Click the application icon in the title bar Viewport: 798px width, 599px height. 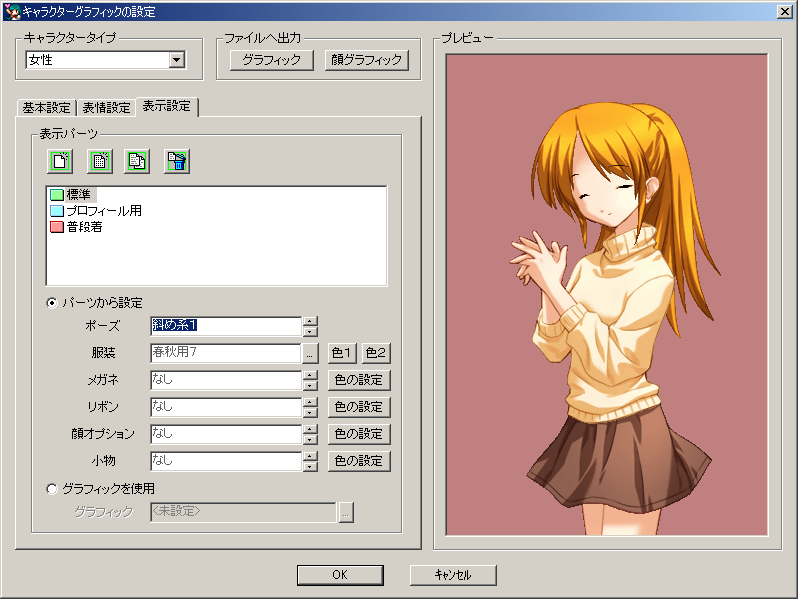tap(12, 11)
